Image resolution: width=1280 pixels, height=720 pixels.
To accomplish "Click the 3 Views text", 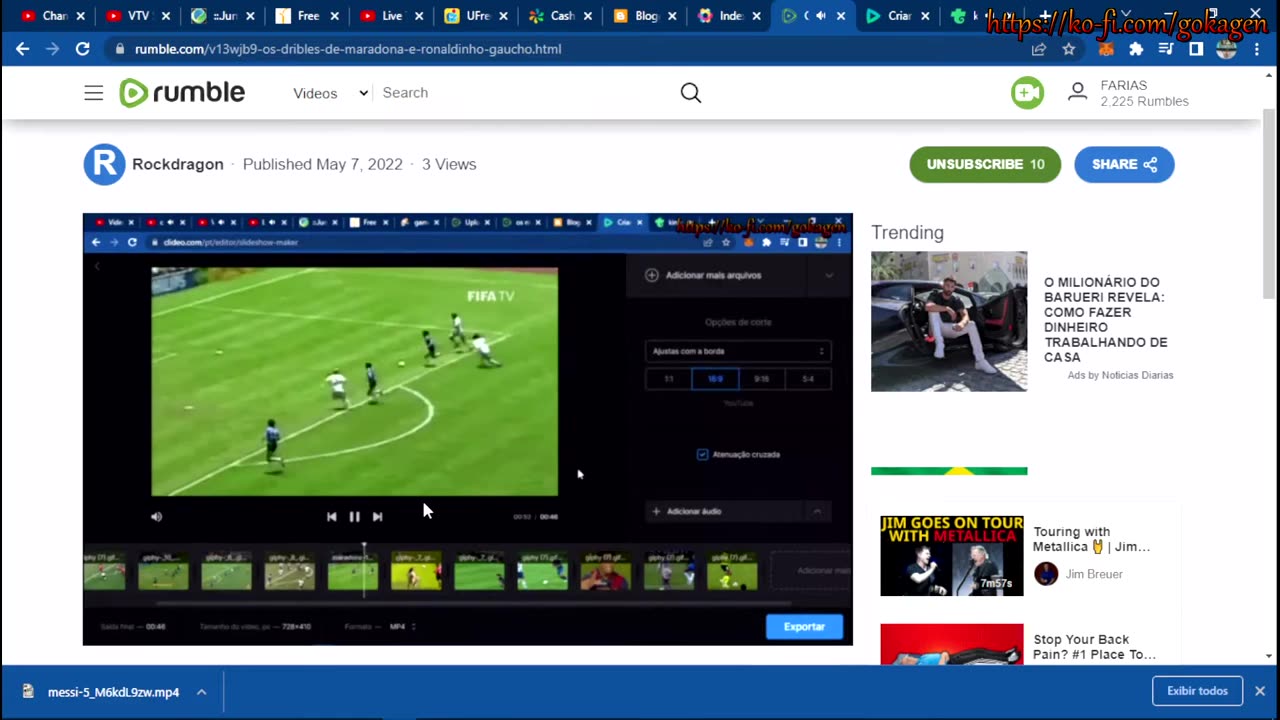I will [x=449, y=164].
